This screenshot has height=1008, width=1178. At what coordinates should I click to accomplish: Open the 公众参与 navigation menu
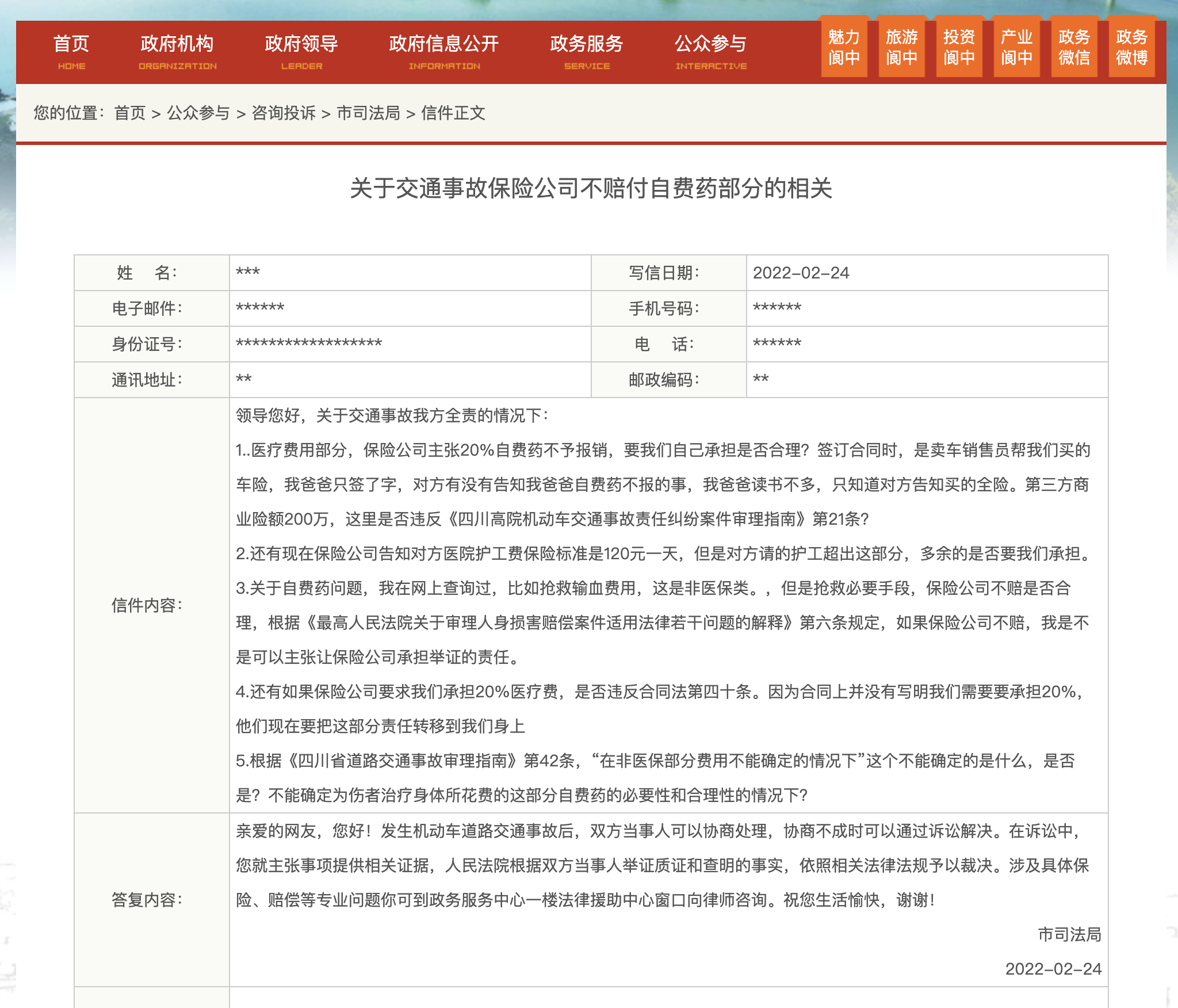point(711,51)
